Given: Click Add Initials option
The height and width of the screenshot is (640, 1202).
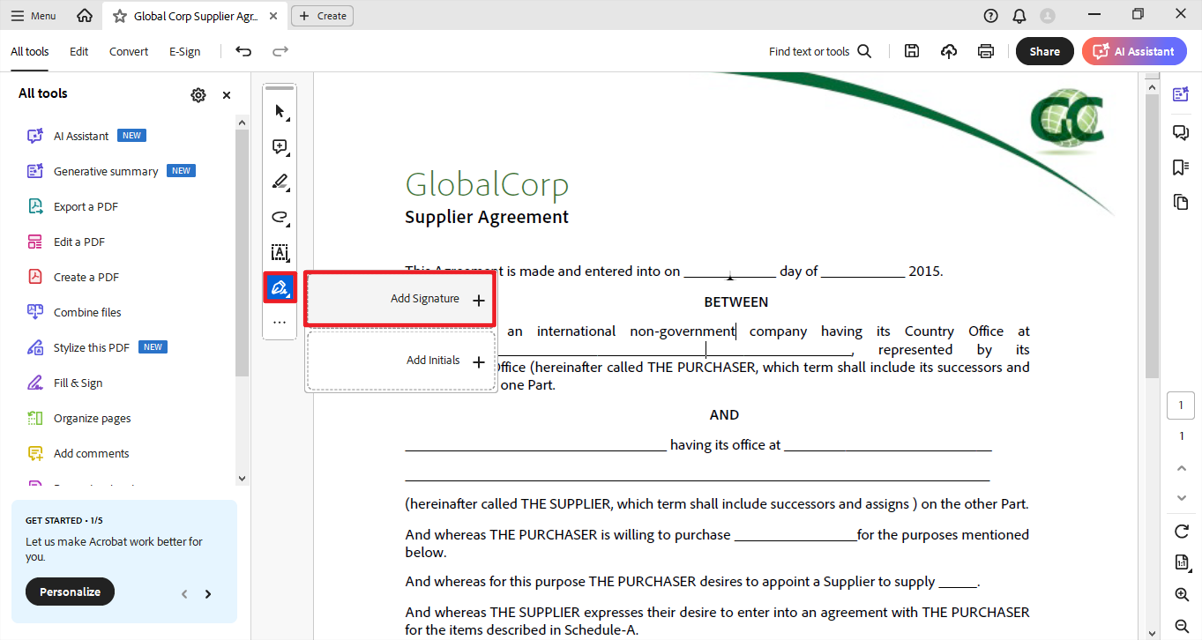Looking at the screenshot, I should 400,360.
